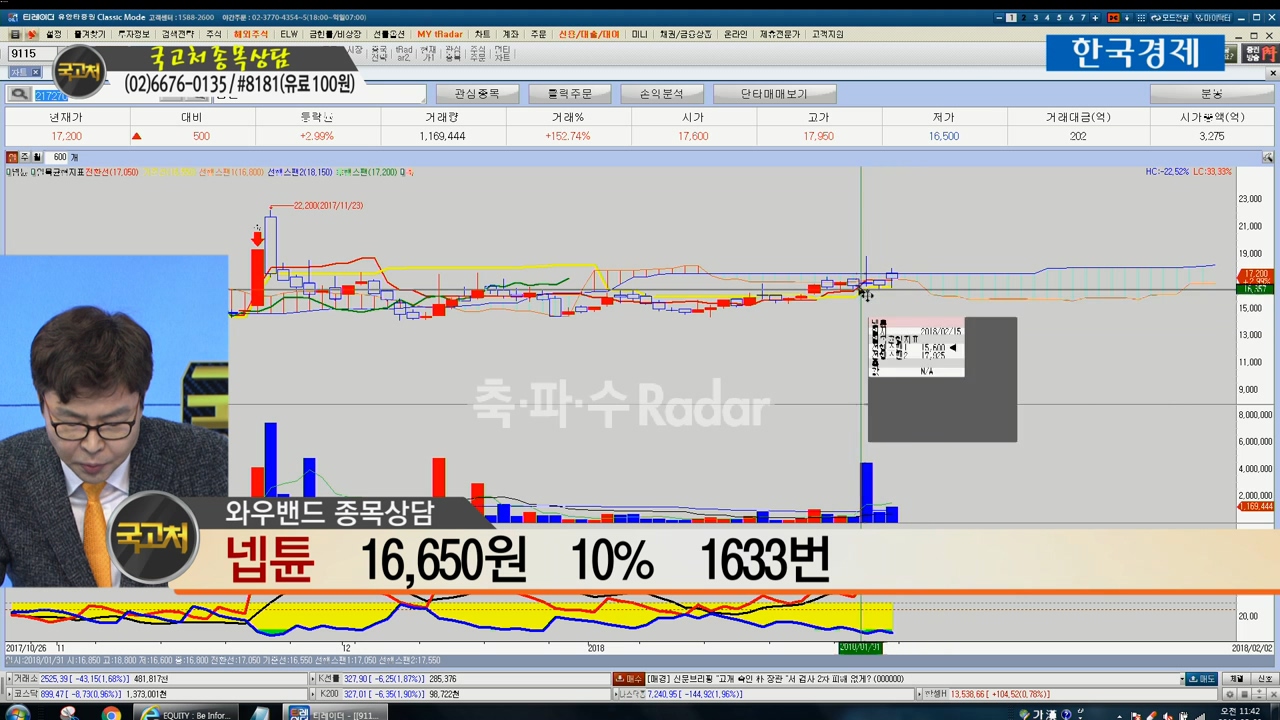Open the K200 index dropdown
This screenshot has height=720, width=1280.
313,694
